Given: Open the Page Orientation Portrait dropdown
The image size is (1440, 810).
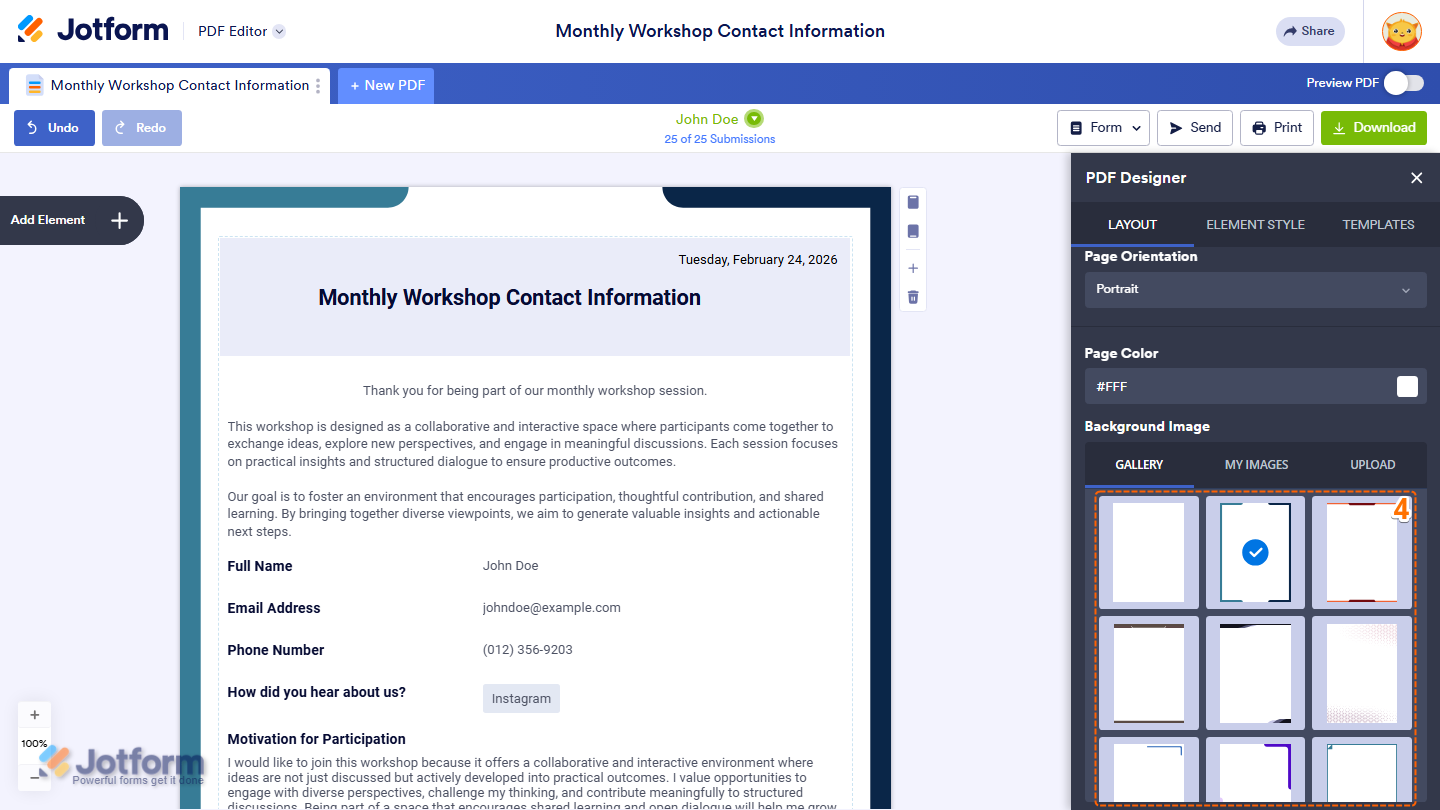Looking at the screenshot, I should pos(1255,290).
